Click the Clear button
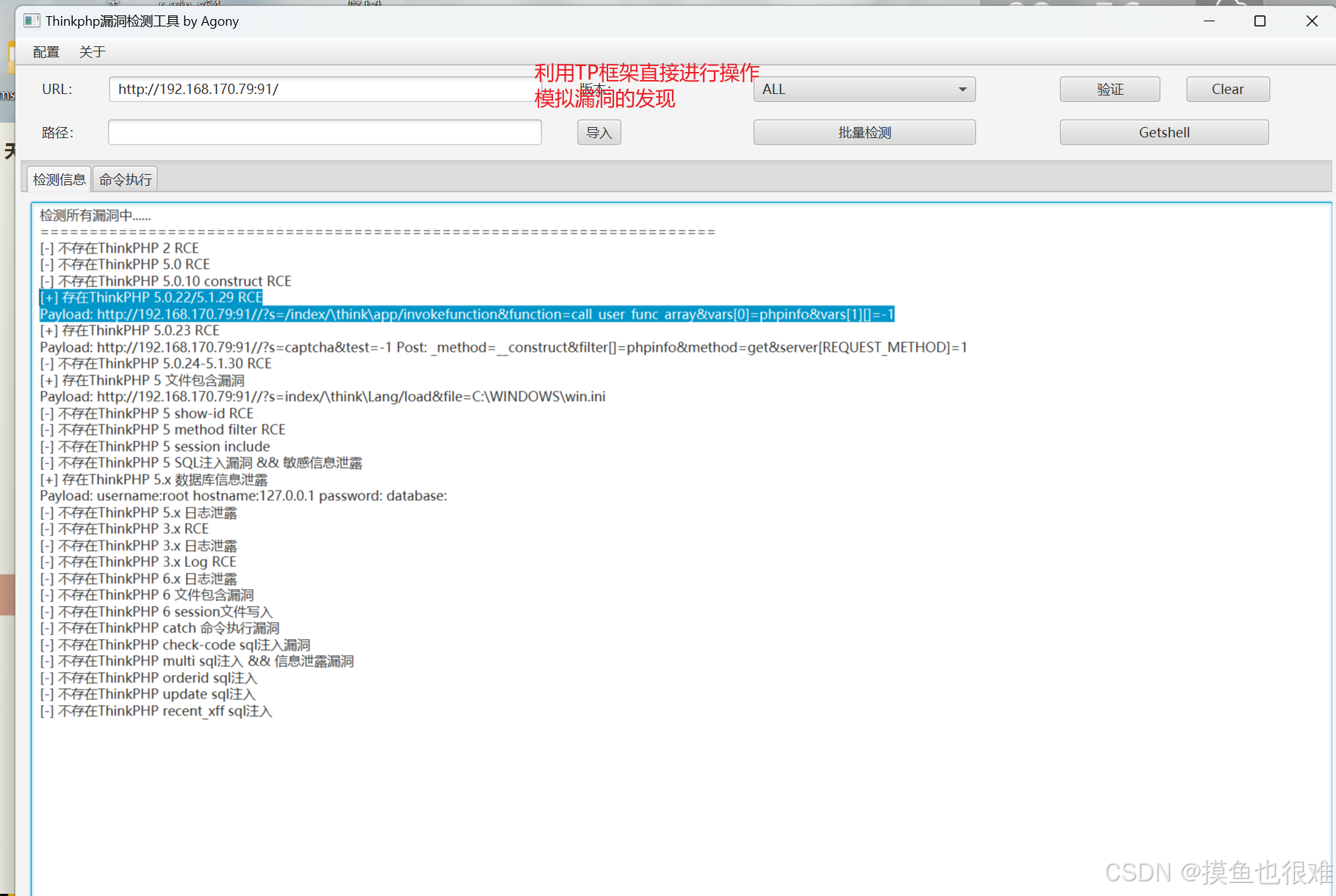Image resolution: width=1336 pixels, height=896 pixels. click(x=1227, y=90)
